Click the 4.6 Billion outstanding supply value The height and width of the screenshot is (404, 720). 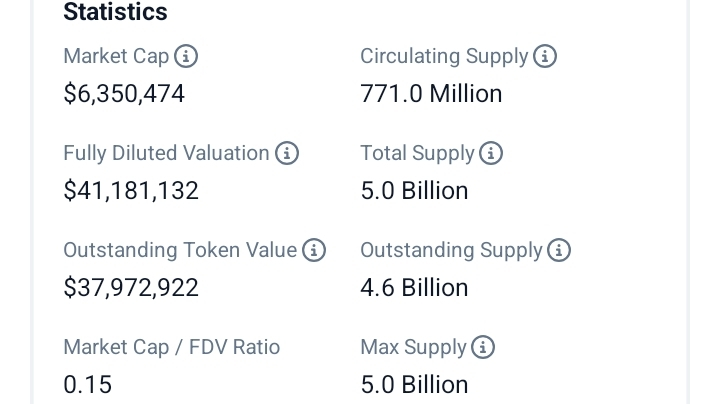pyautogui.click(x=414, y=288)
